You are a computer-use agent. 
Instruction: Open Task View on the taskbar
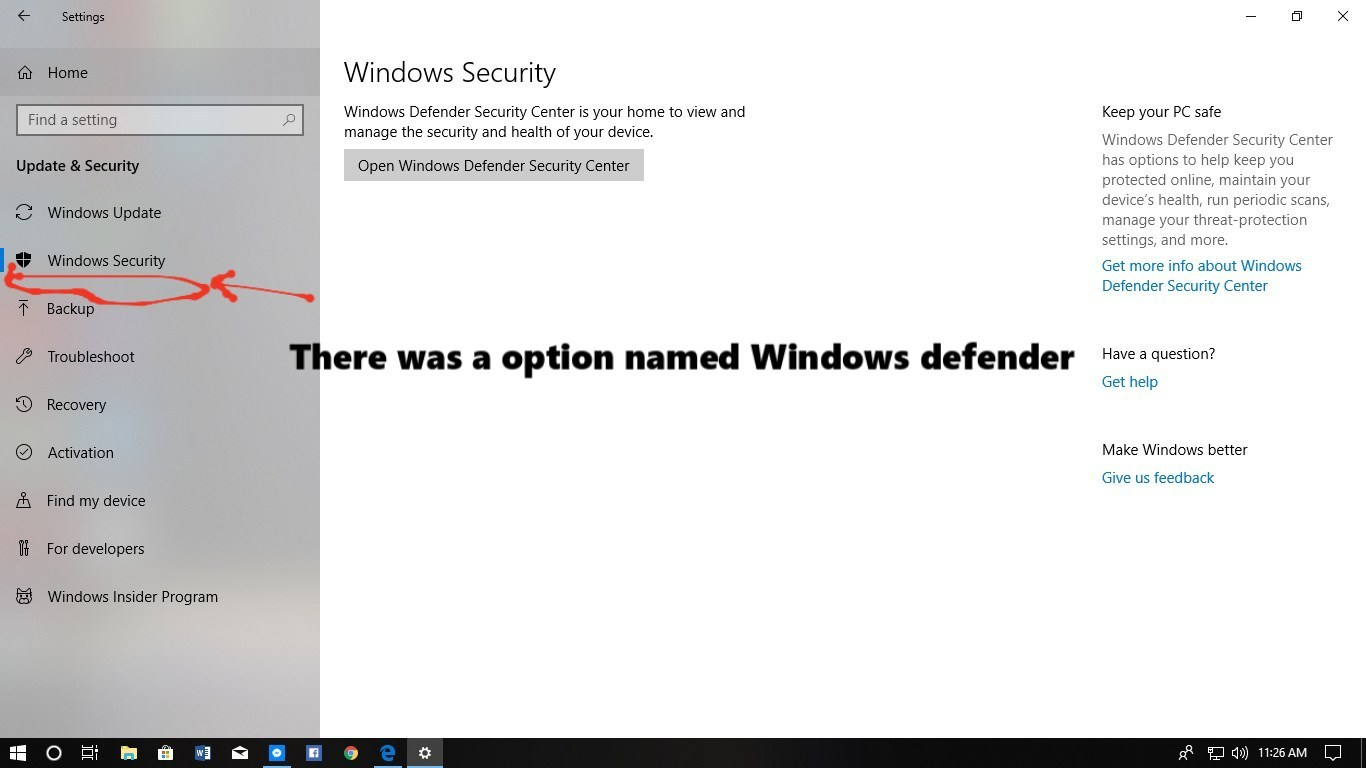click(x=90, y=753)
